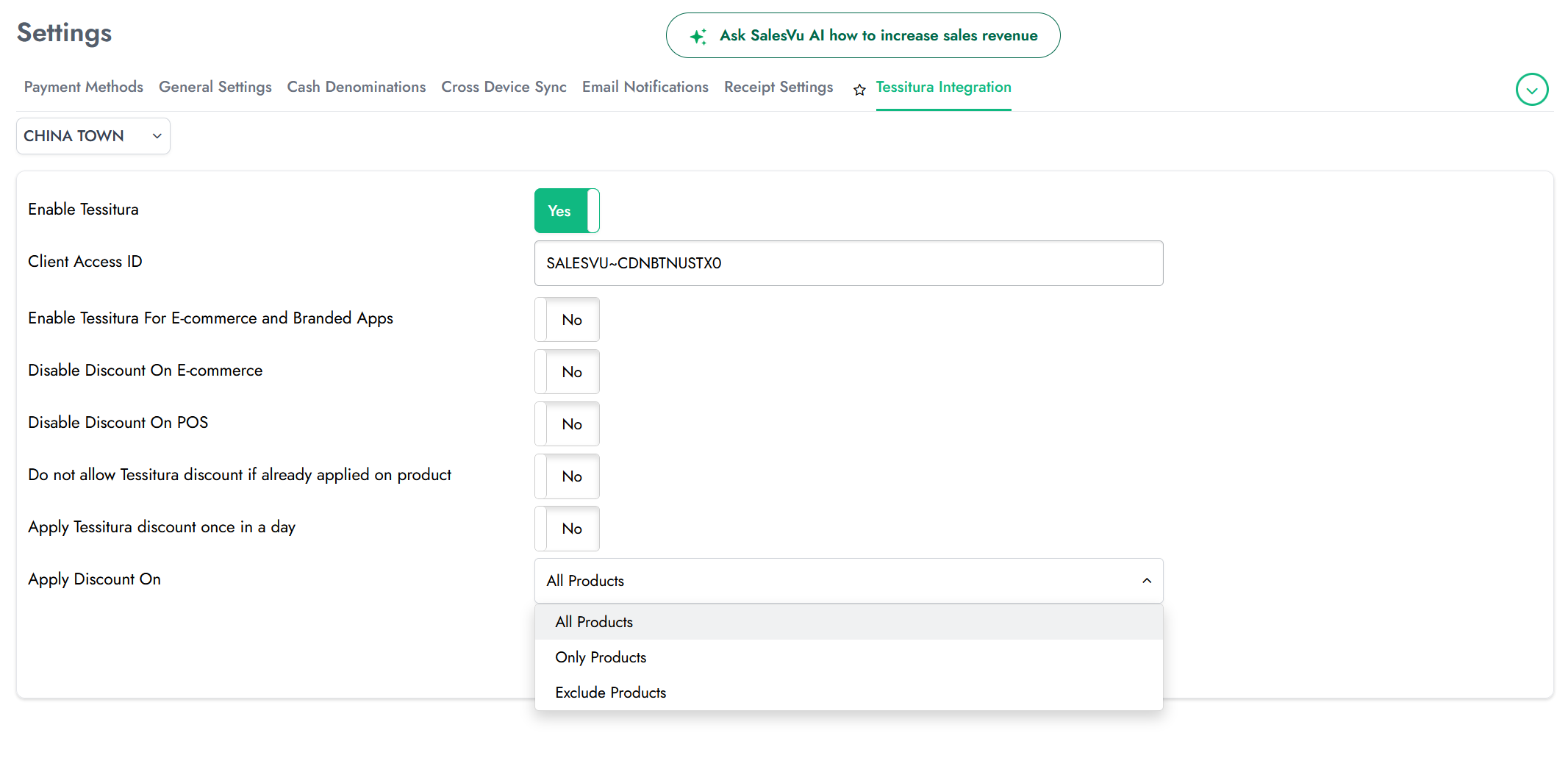The width and height of the screenshot is (1568, 758).
Task: Click the star icon beside Tessitura Integration
Action: click(859, 90)
